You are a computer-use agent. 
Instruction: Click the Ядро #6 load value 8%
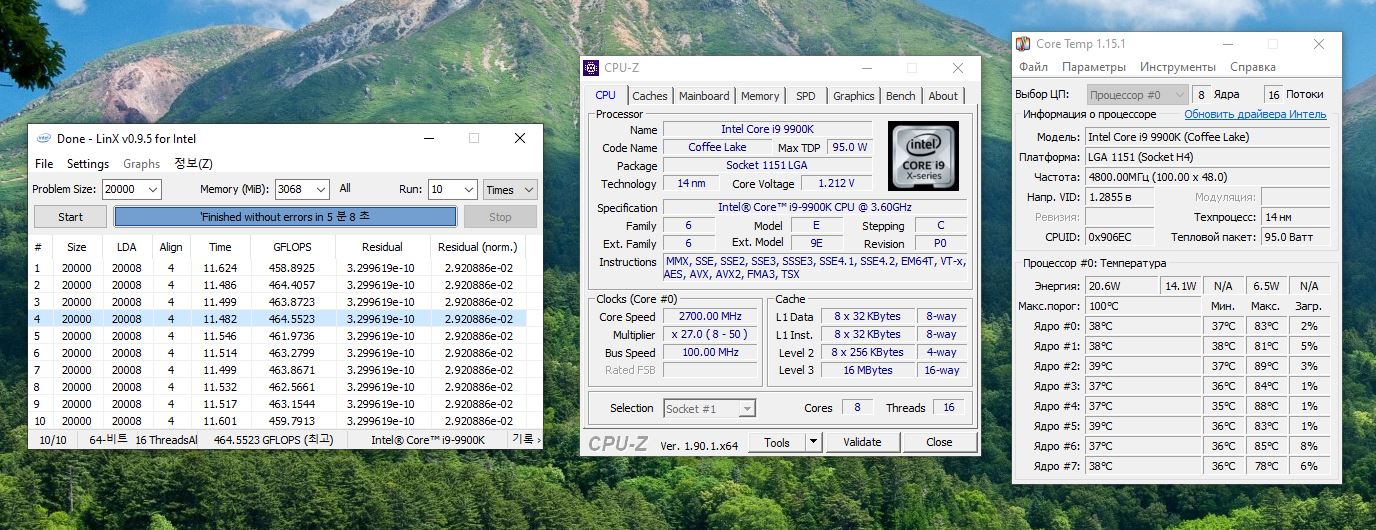click(x=1309, y=446)
